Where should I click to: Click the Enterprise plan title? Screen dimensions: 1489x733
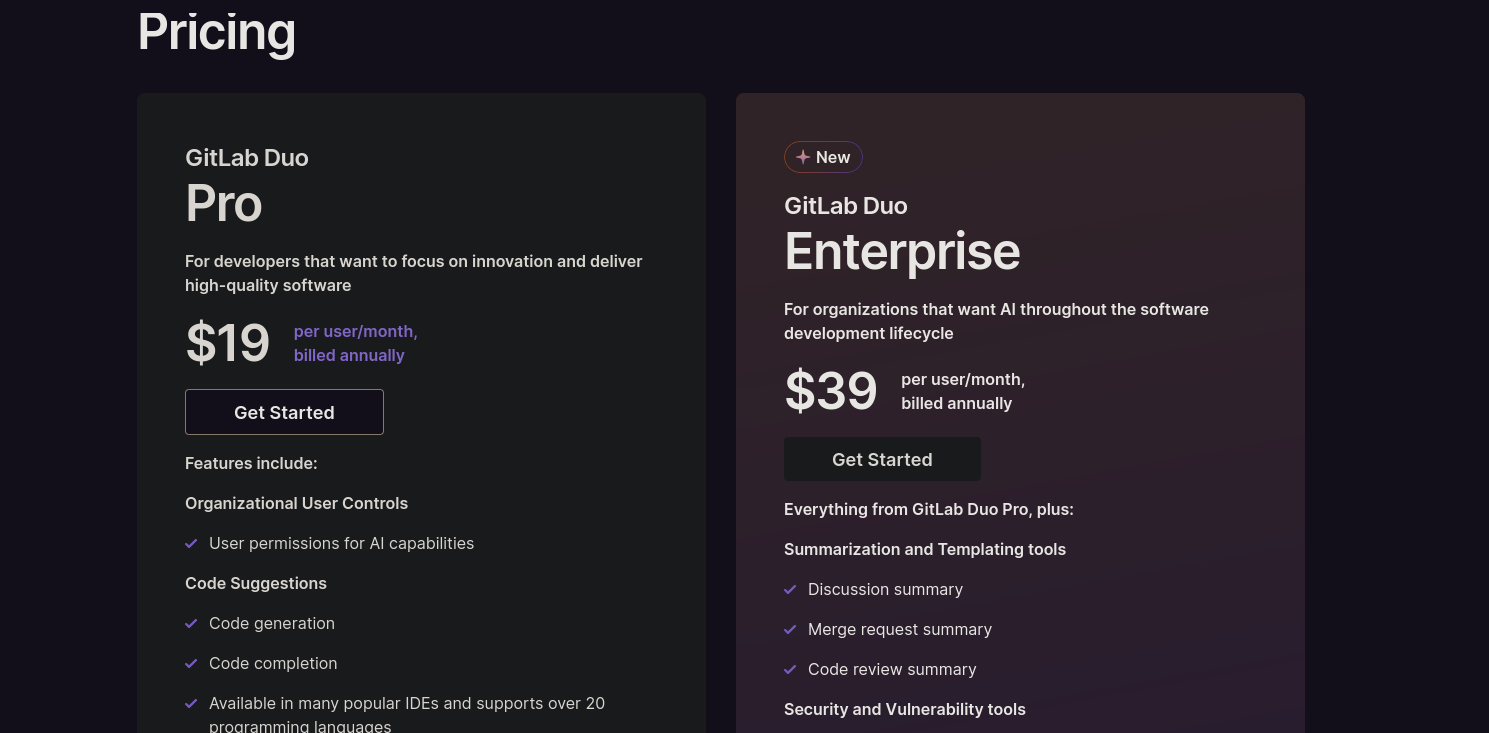pos(902,251)
